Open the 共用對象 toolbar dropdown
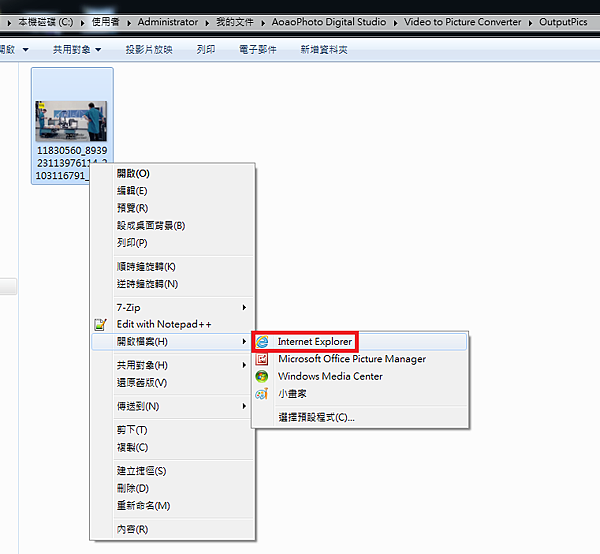 [77, 50]
